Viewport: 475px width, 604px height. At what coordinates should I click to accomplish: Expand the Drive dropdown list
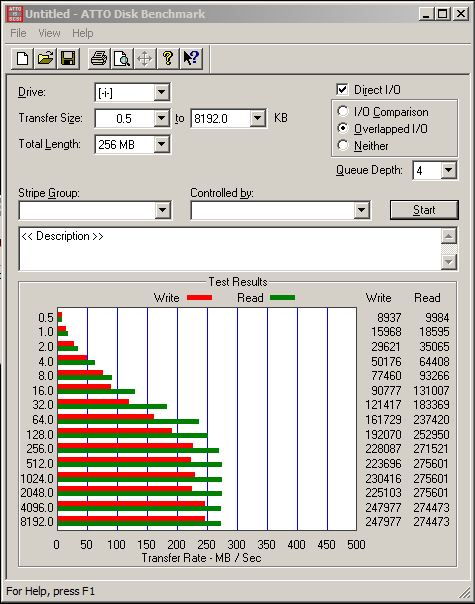tap(161, 92)
